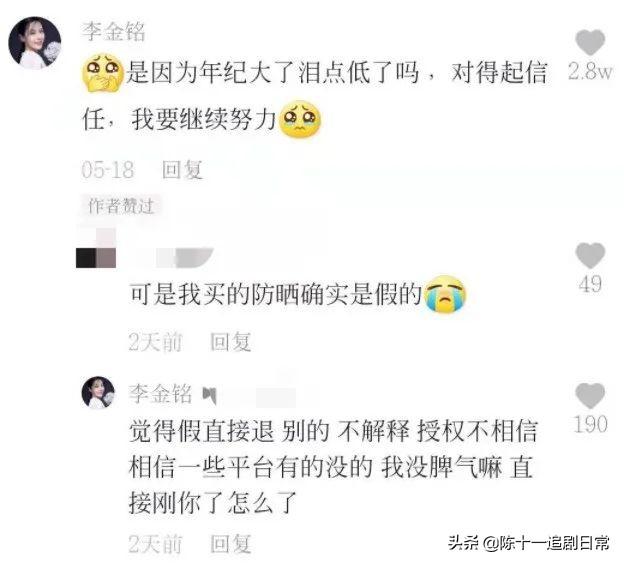The width and height of the screenshot is (624, 565).
Task: Open the small 李金铭 avatar on the reply
Action: [98, 393]
